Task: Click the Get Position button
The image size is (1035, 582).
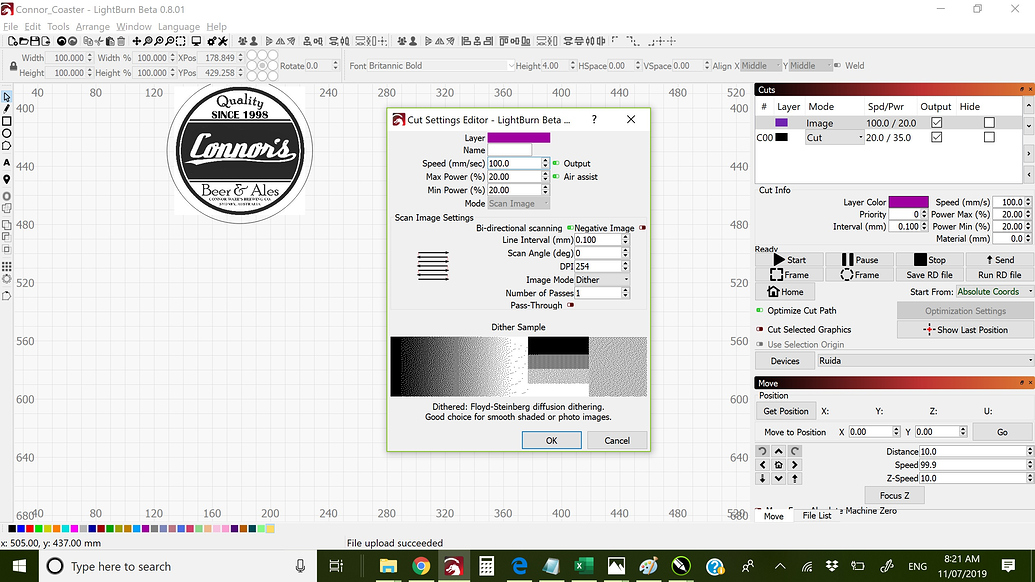Action: (785, 411)
